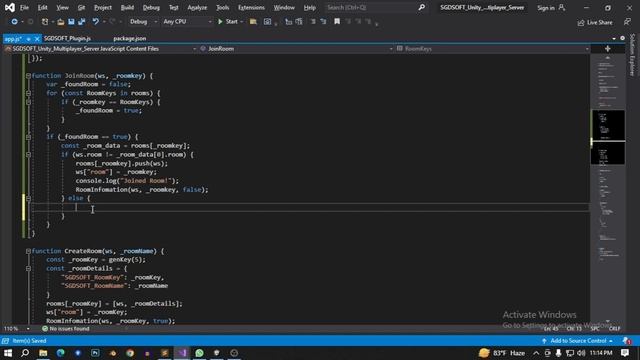Image resolution: width=640 pixels, height=360 pixels.
Task: Open the Debug menu
Action: point(151,7)
